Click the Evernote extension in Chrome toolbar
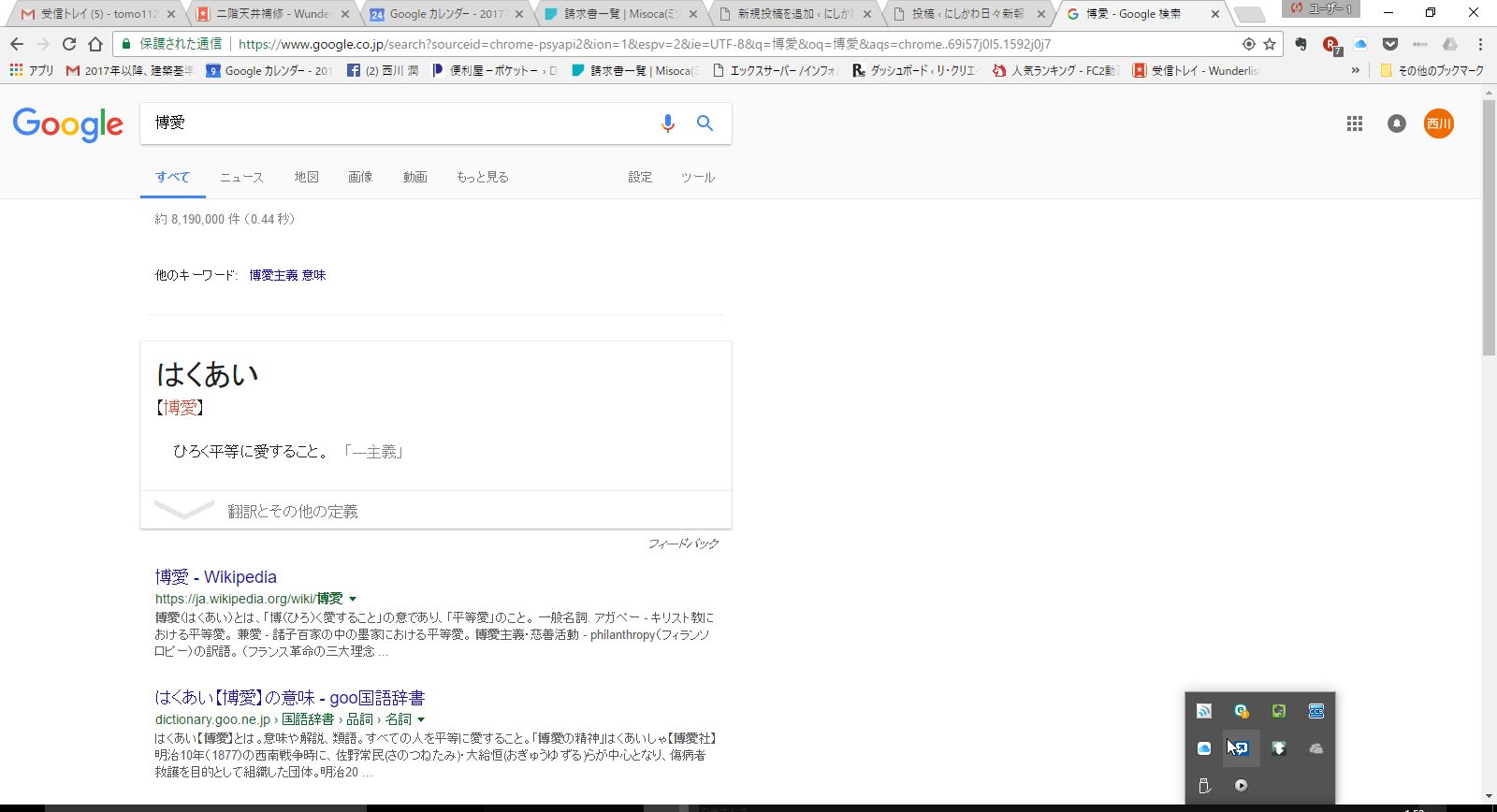Viewport: 1497px width, 812px height. tap(1301, 44)
